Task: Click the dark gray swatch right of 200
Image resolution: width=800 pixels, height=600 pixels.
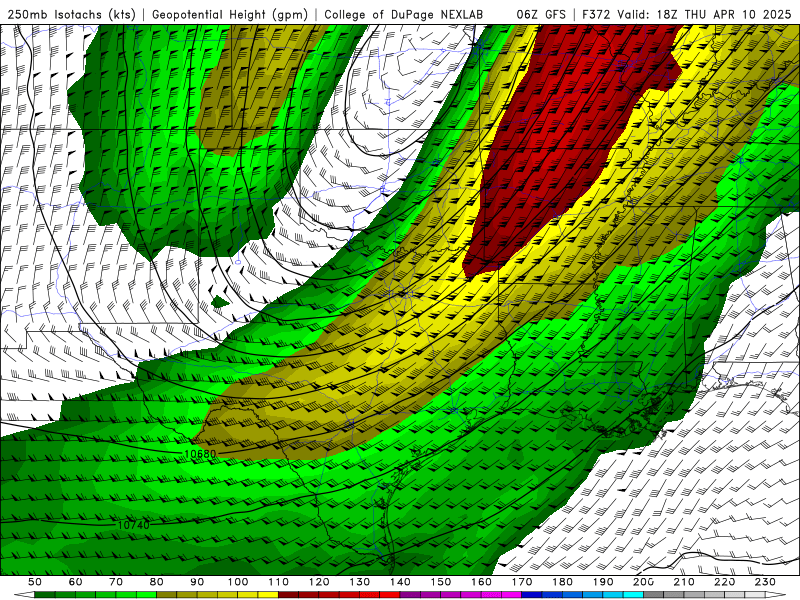Action: [654, 595]
